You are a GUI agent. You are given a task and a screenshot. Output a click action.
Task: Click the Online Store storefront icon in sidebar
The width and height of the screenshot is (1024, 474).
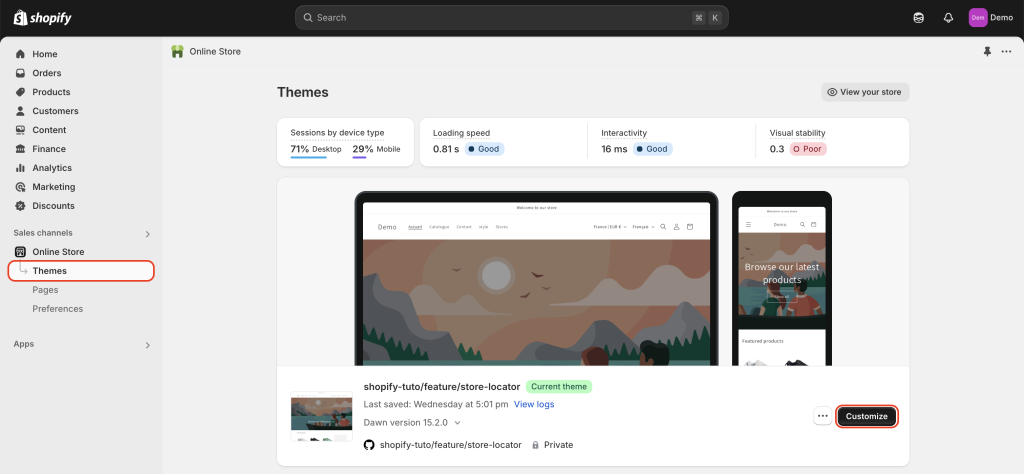[x=20, y=252]
